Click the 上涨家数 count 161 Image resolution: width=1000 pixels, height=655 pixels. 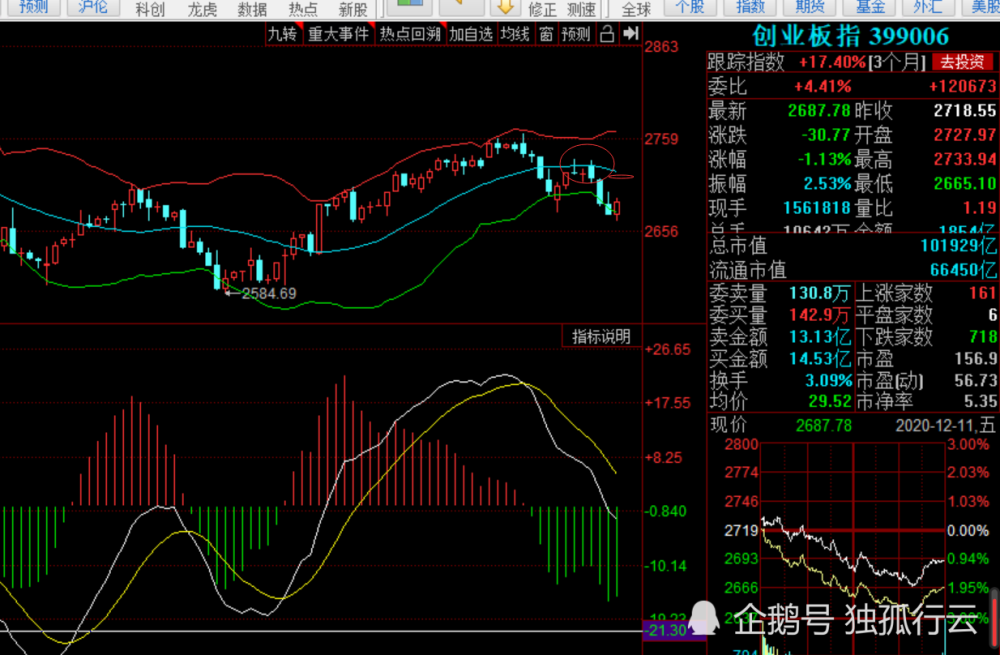[x=982, y=293]
